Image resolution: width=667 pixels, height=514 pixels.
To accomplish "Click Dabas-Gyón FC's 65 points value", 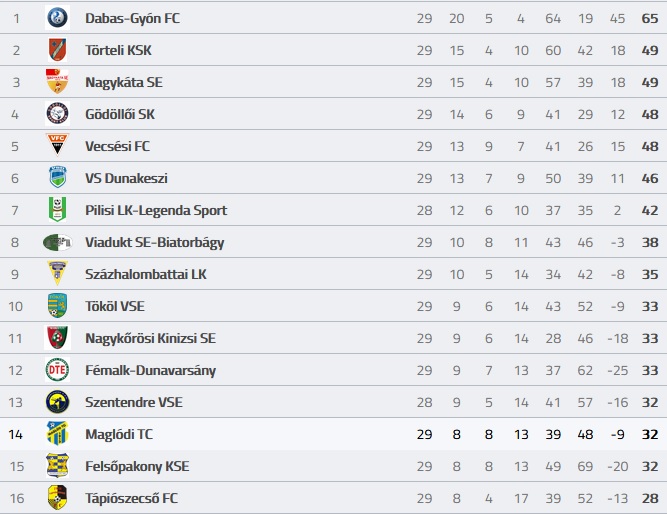I will pos(650,18).
